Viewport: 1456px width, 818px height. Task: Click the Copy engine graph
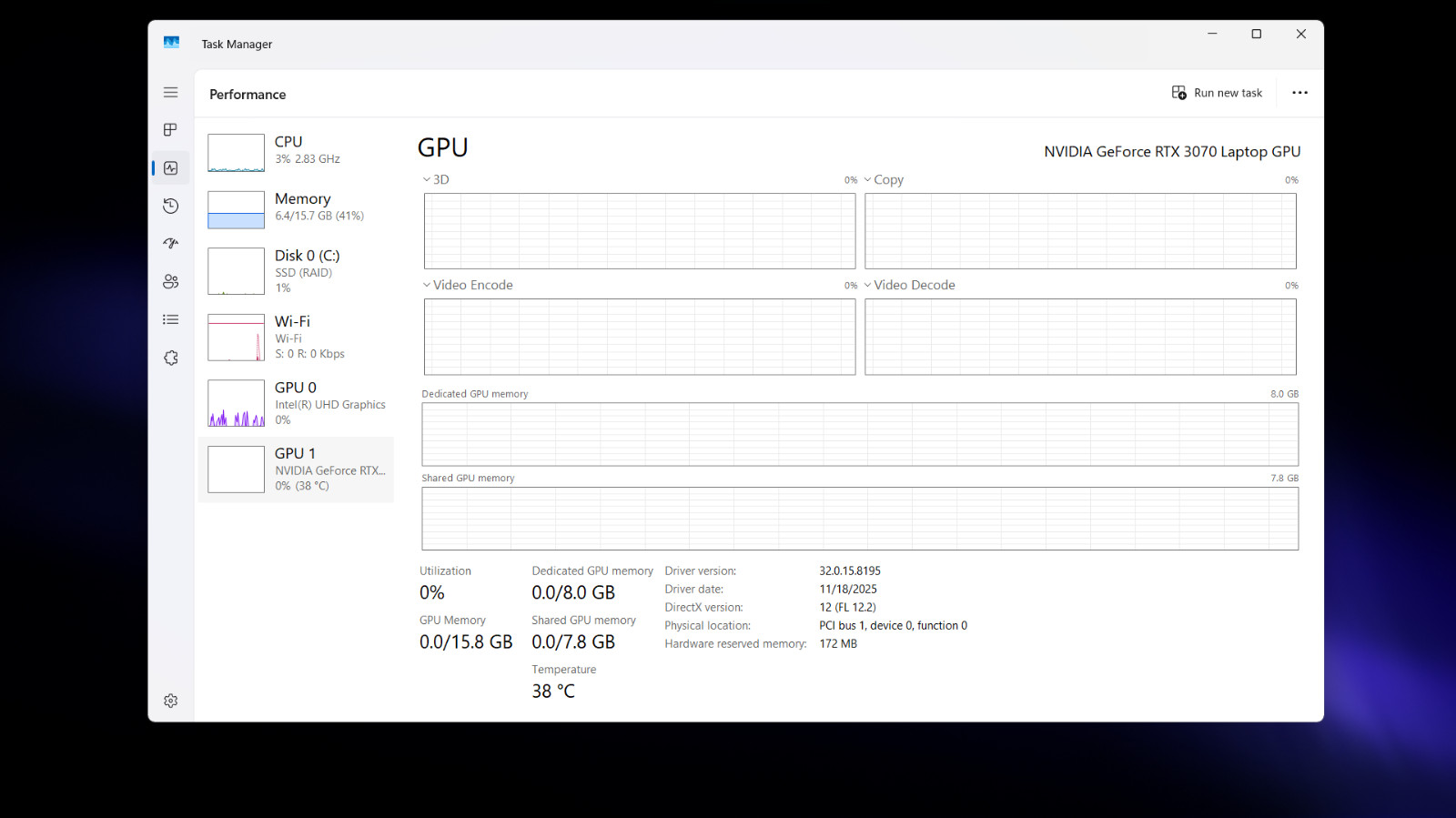pos(1080,231)
